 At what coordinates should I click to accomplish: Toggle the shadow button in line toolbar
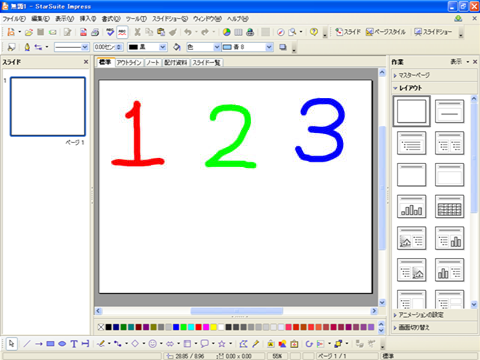(283, 47)
